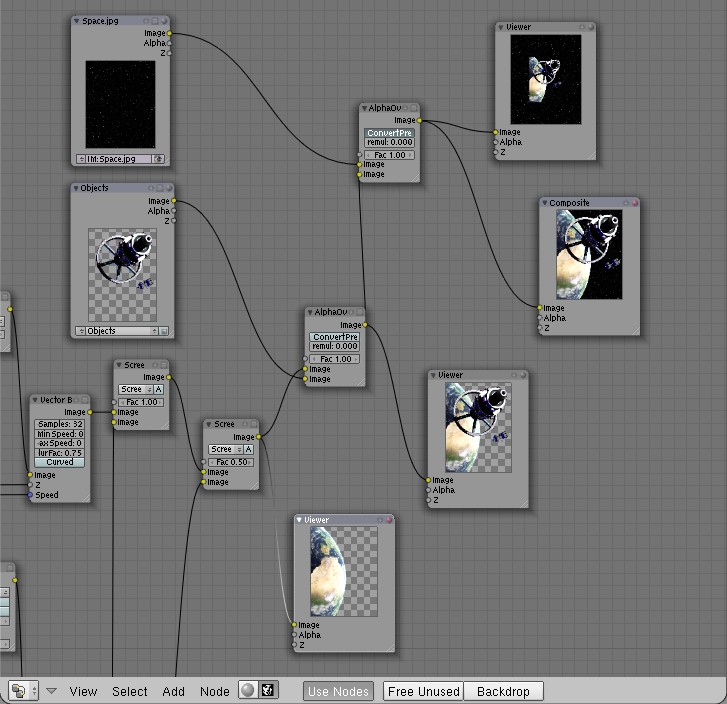
Task: Collapse Space.jpg node with header triangle
Action: tap(77, 21)
